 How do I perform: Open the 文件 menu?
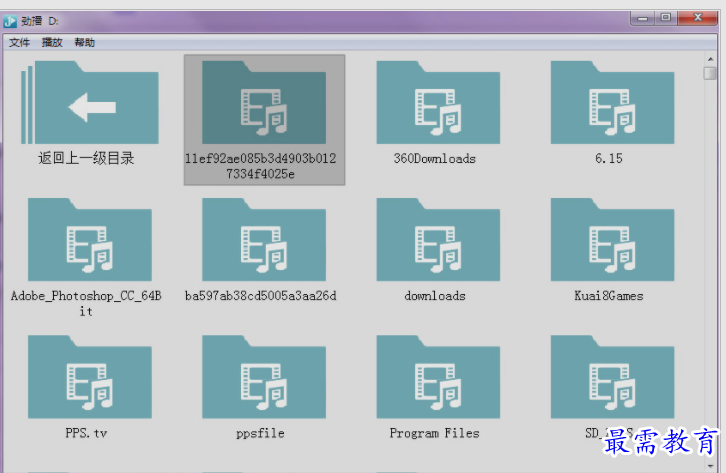pos(19,43)
